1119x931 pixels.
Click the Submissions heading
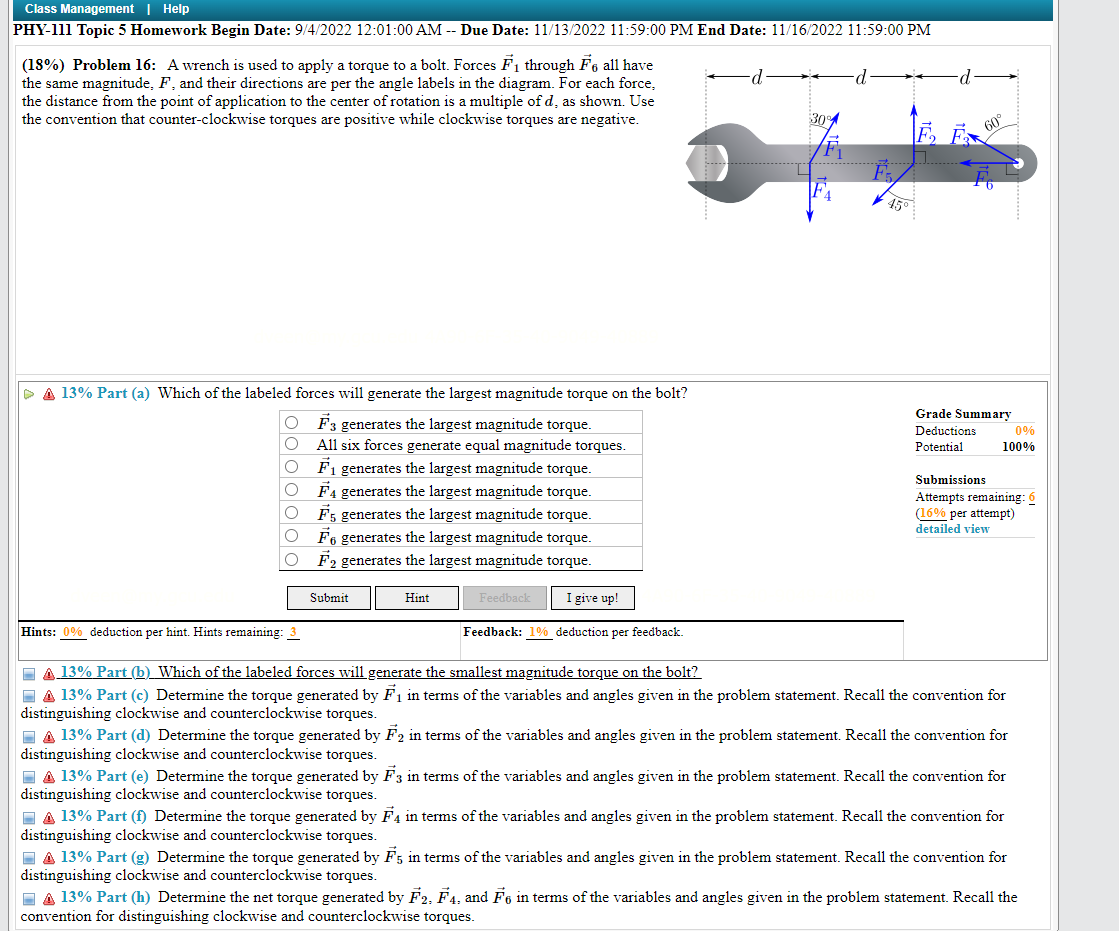point(951,480)
